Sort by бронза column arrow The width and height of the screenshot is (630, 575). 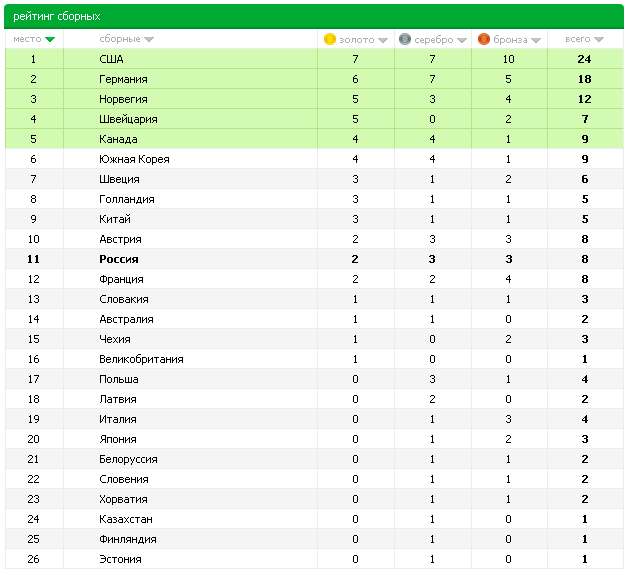click(536, 40)
